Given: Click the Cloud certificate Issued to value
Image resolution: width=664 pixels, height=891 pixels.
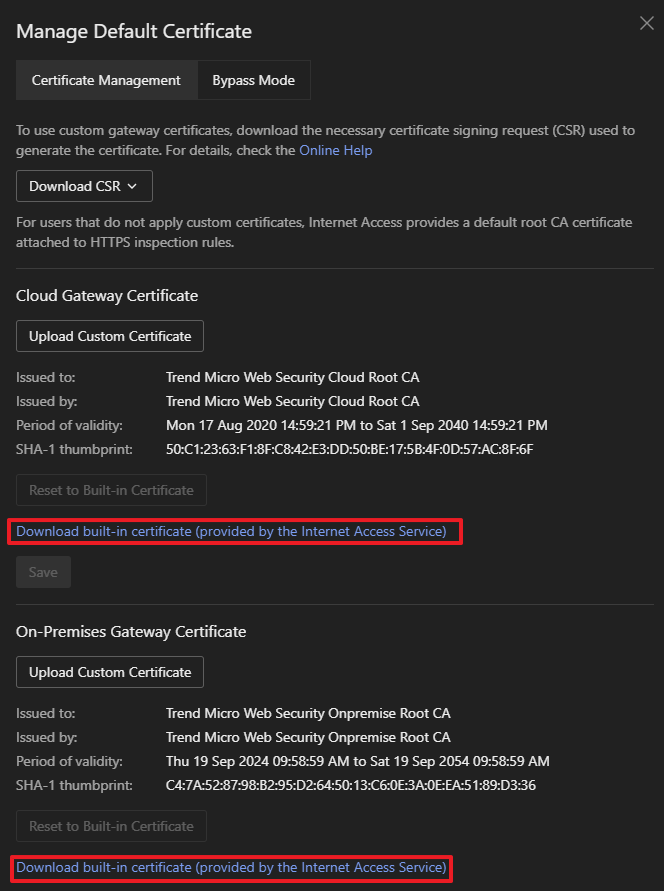Looking at the screenshot, I should [292, 377].
